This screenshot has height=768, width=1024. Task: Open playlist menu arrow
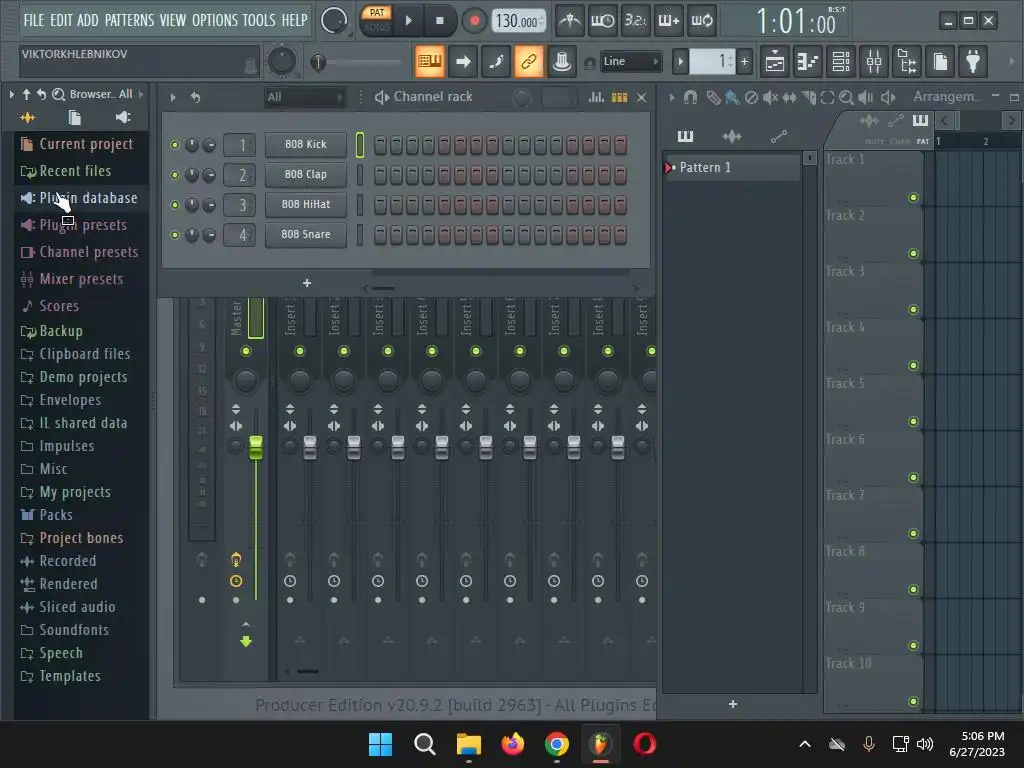tap(671, 97)
